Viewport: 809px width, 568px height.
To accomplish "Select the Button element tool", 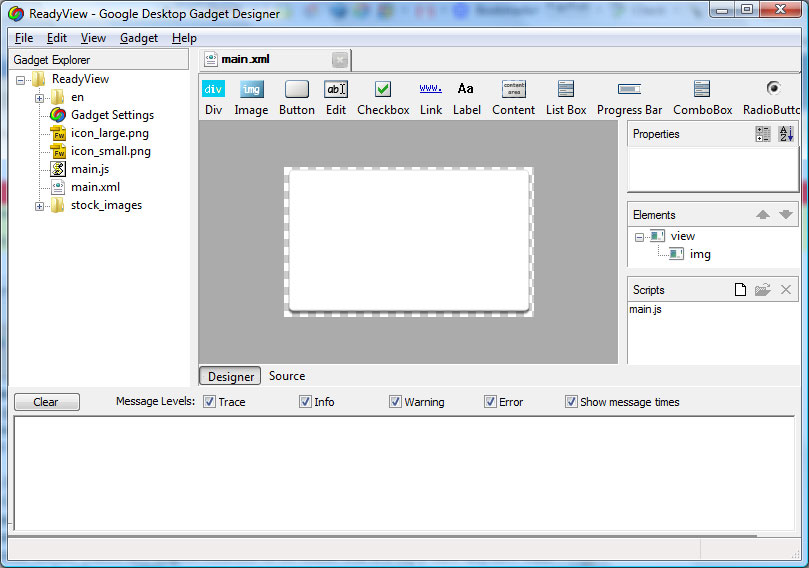I will tap(297, 98).
